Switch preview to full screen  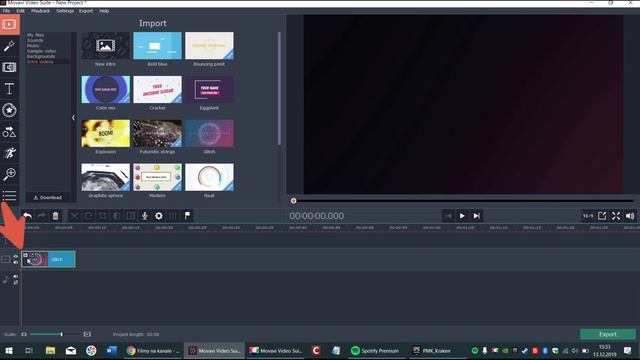tap(616, 216)
